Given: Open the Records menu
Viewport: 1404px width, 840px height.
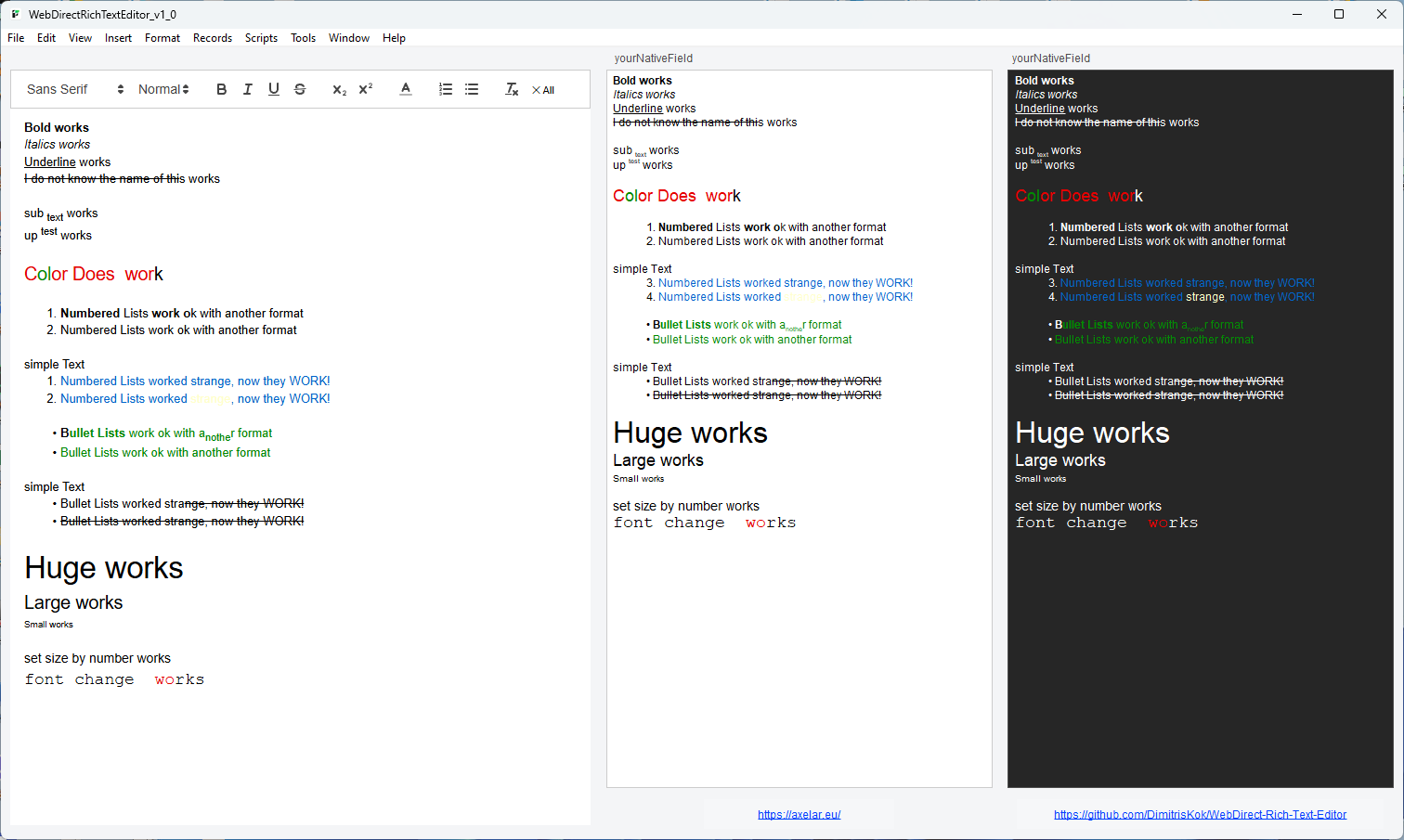Looking at the screenshot, I should tap(213, 38).
